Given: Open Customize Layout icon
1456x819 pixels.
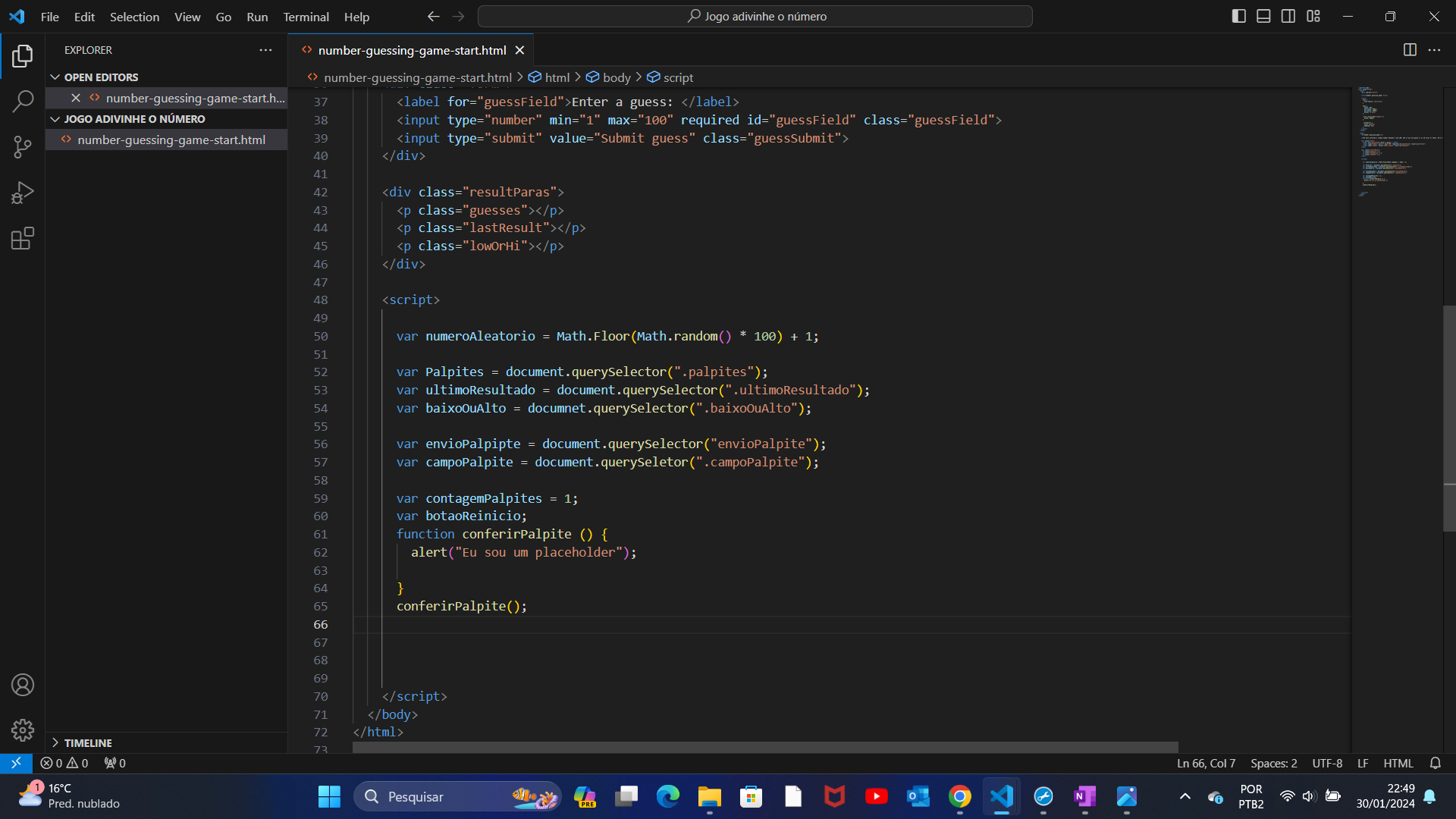Looking at the screenshot, I should [x=1313, y=16].
